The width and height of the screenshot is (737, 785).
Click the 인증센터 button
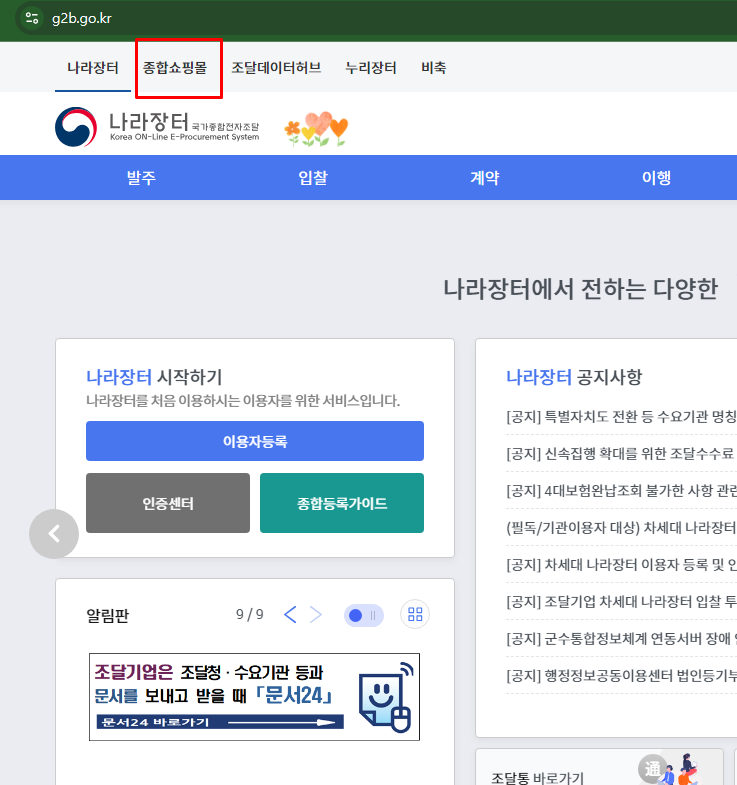168,503
